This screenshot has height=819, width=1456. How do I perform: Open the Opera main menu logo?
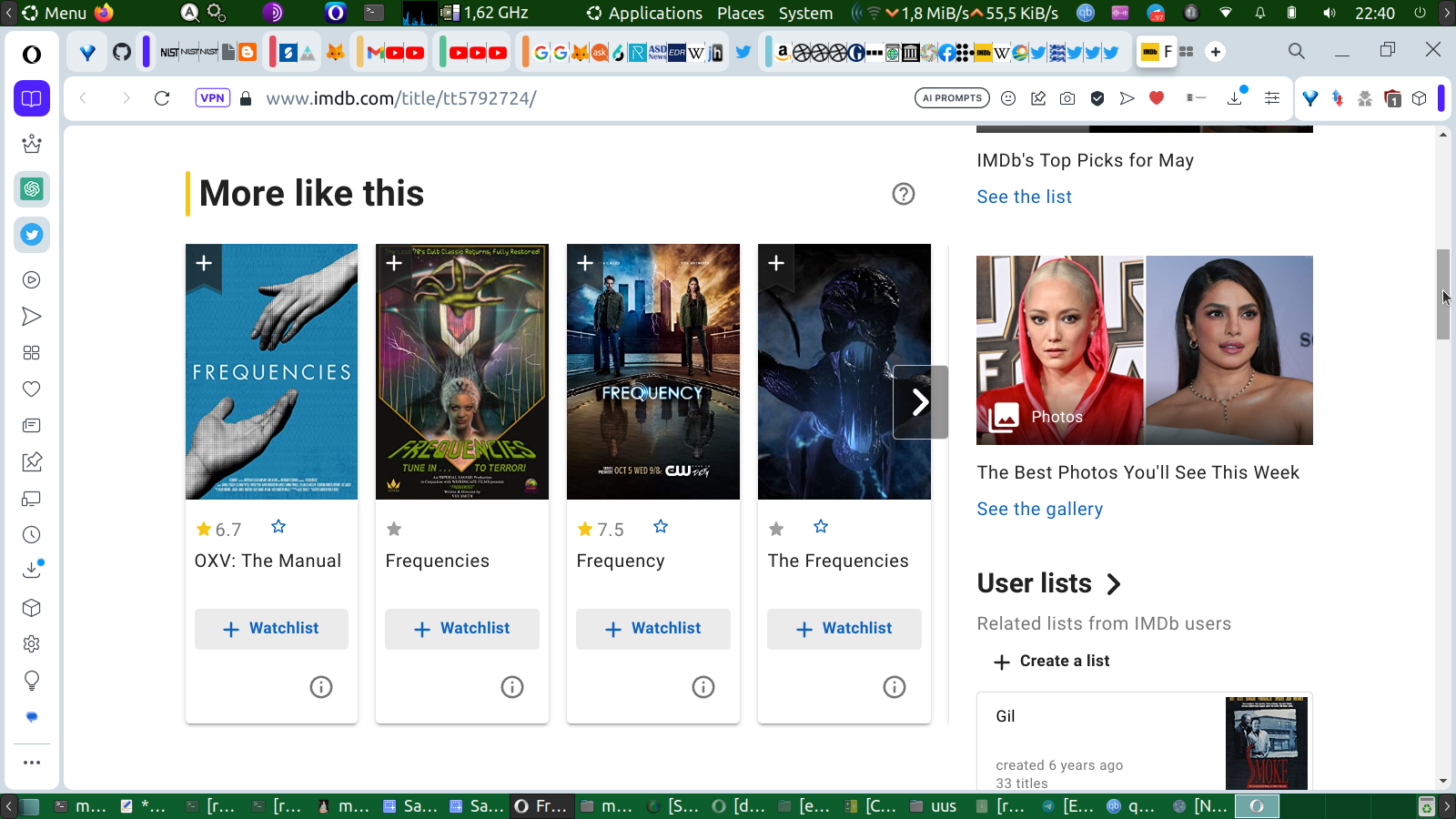point(32,55)
